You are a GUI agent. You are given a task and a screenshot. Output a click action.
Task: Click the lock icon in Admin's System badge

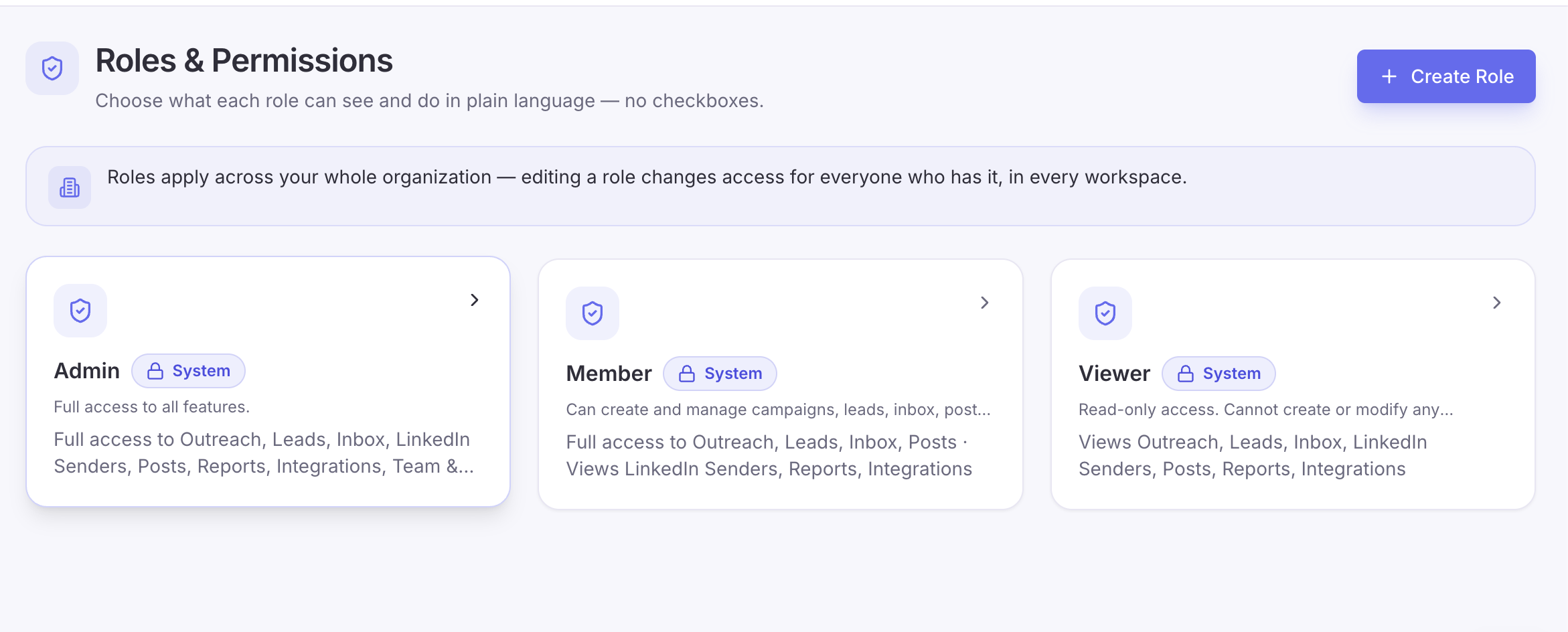(155, 371)
